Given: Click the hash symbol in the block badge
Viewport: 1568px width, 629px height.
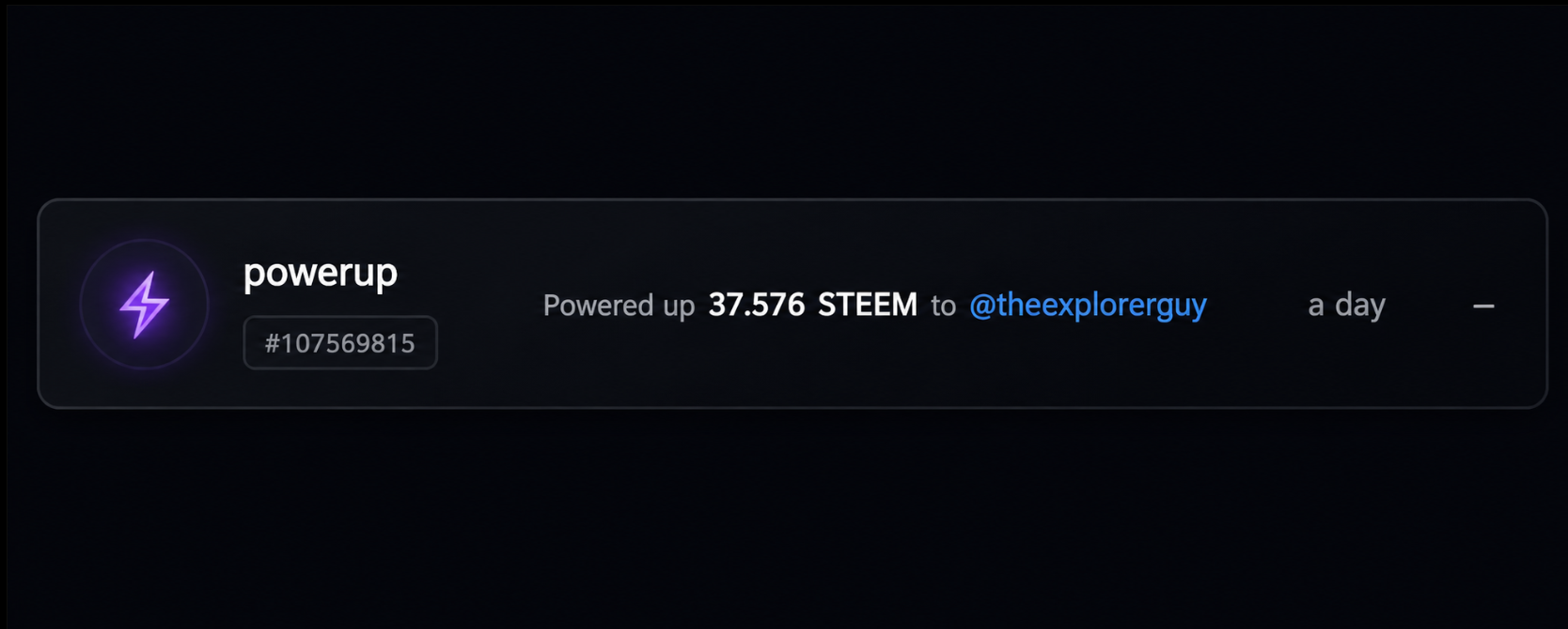Looking at the screenshot, I should [273, 344].
